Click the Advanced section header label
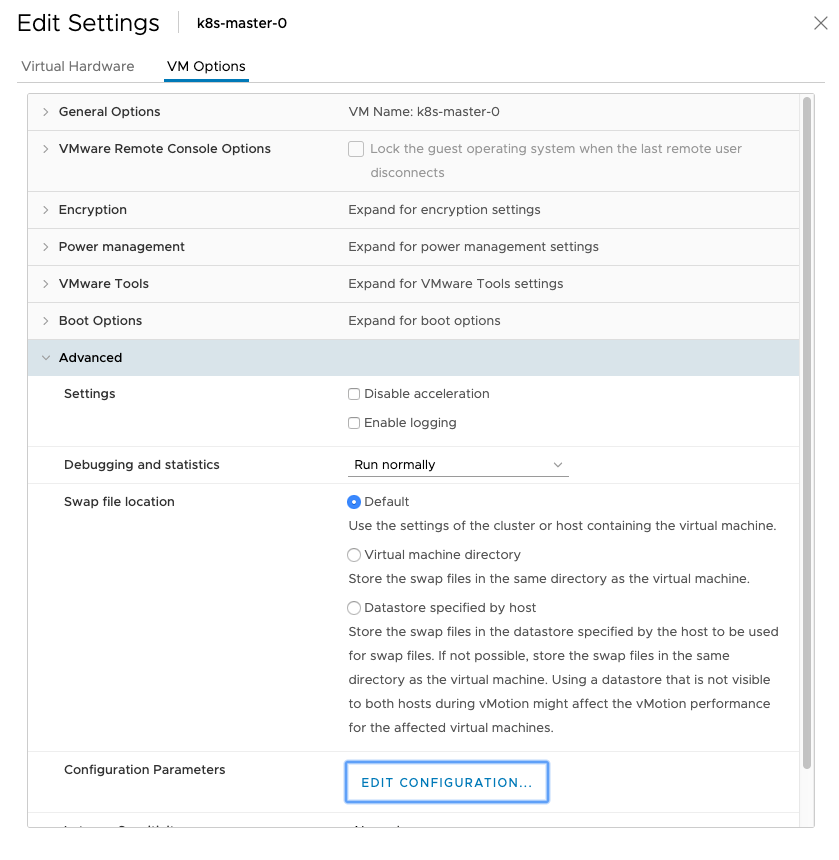 pos(90,358)
